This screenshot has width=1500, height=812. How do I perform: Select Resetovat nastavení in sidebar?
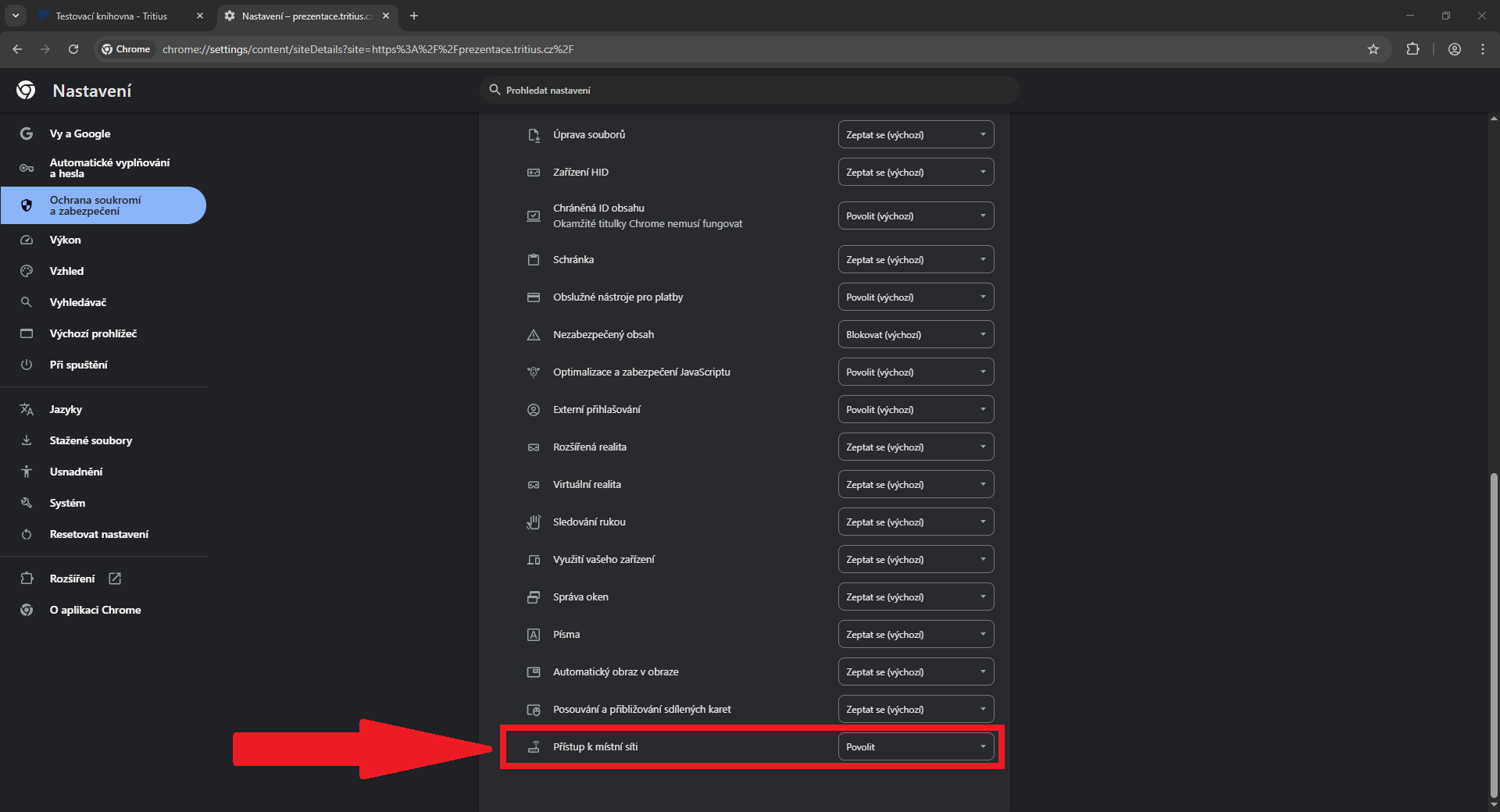[x=98, y=534]
